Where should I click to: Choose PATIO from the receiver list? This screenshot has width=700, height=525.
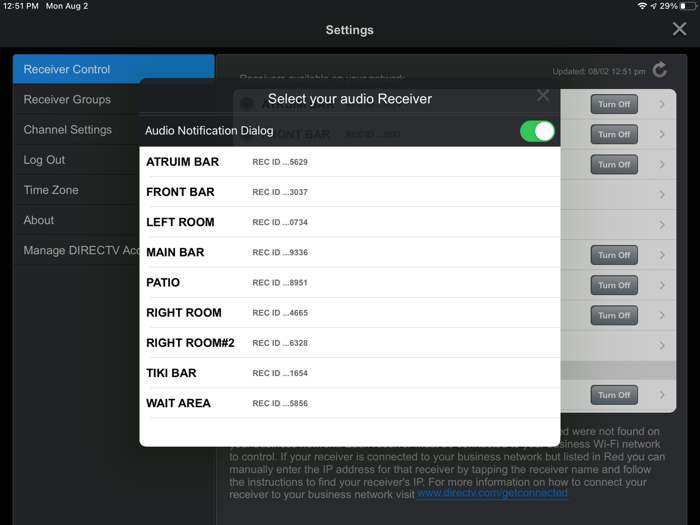pyautogui.click(x=350, y=283)
